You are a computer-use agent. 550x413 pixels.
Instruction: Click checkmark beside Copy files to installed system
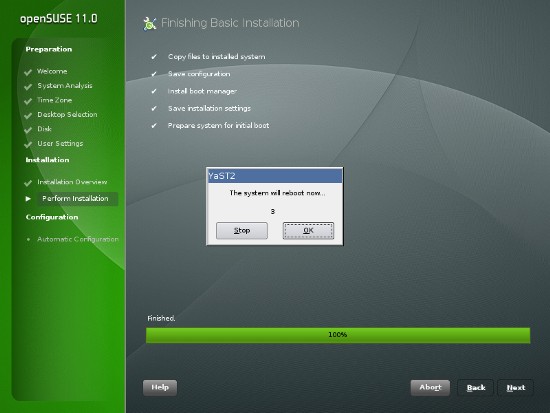(154, 56)
